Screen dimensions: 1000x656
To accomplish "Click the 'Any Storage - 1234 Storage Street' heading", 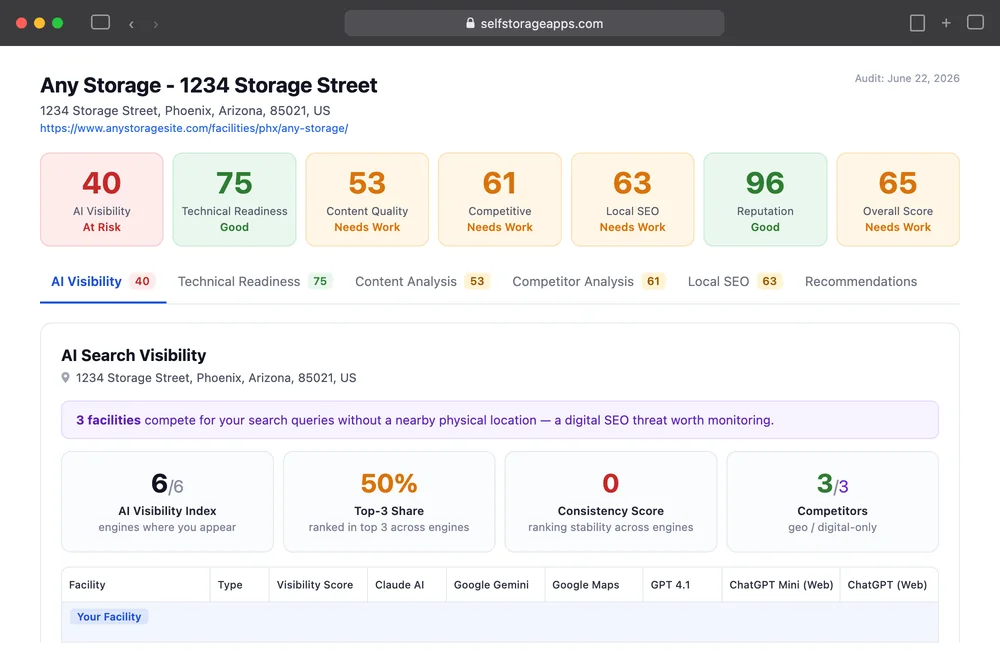I will (x=209, y=85).
